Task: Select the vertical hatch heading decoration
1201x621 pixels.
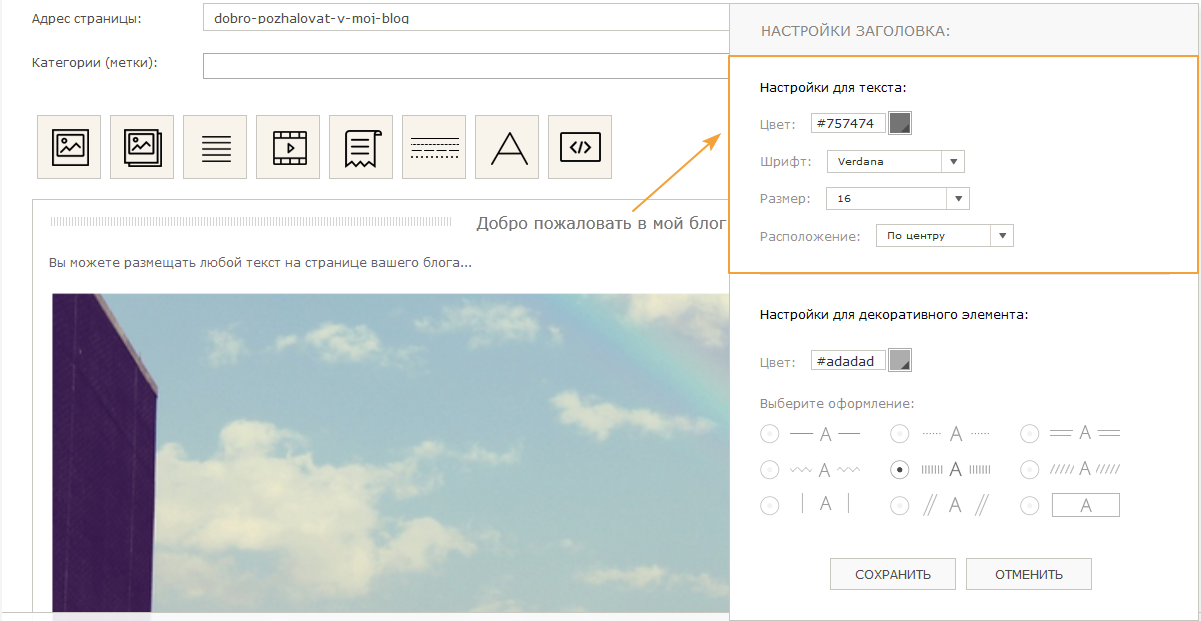Action: click(x=900, y=470)
